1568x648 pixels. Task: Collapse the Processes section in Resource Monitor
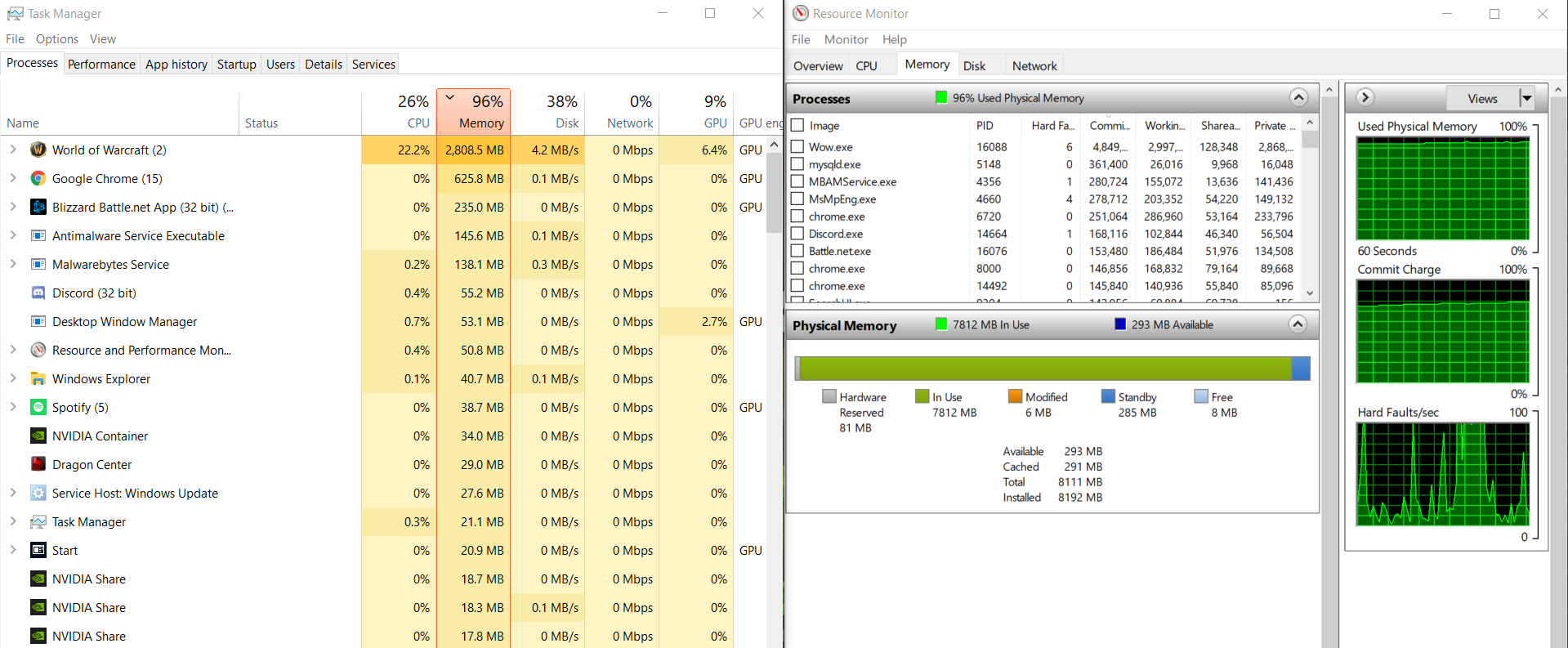[x=1298, y=98]
